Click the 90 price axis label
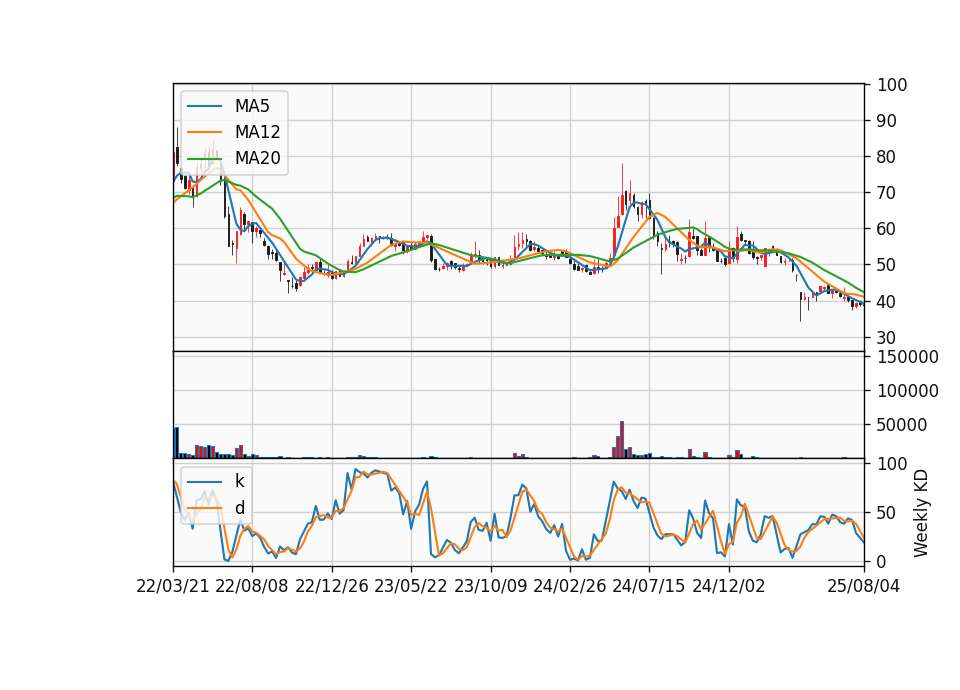The height and width of the screenshot is (690, 960). 887,121
